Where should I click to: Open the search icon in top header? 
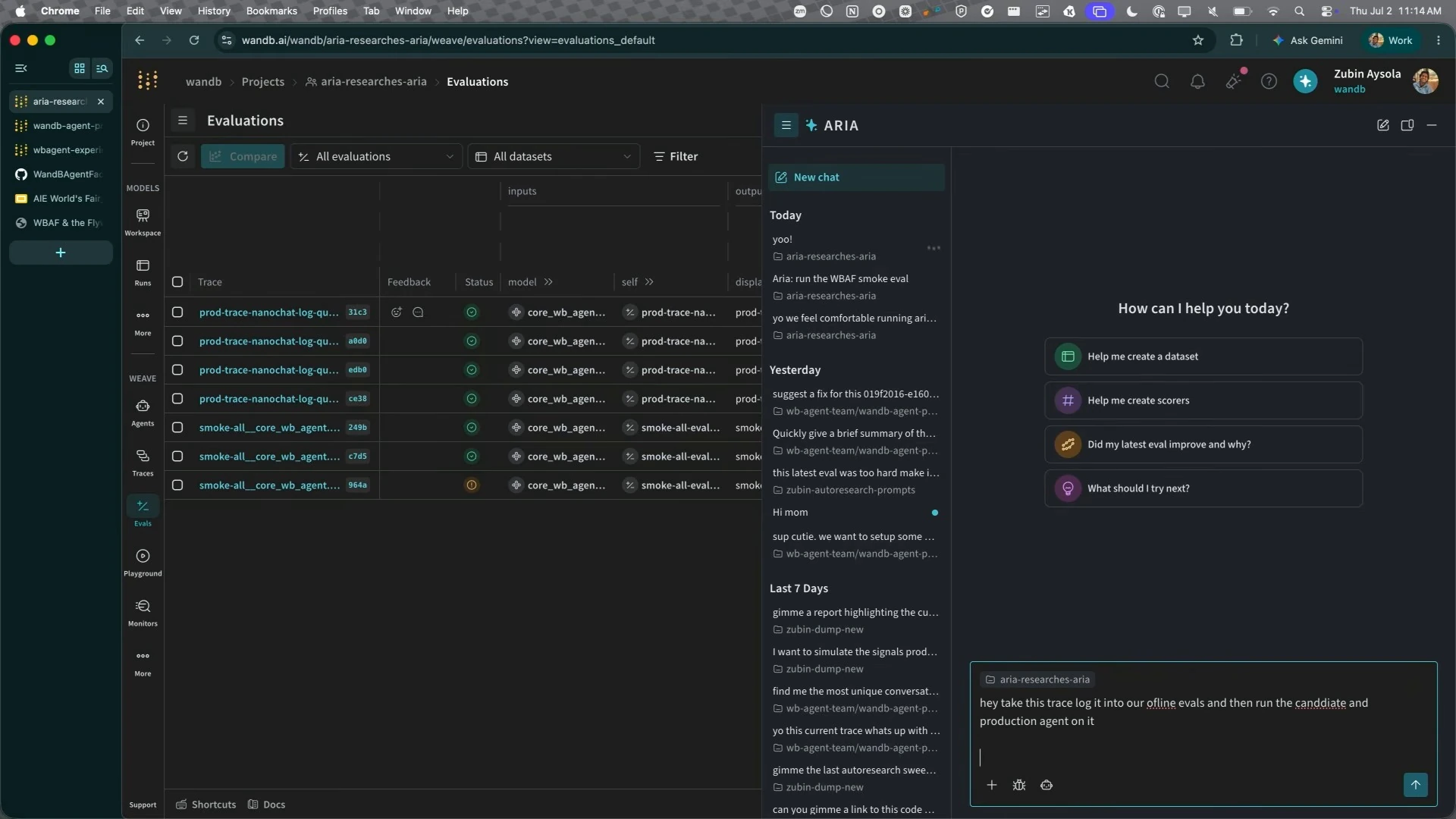(1162, 81)
